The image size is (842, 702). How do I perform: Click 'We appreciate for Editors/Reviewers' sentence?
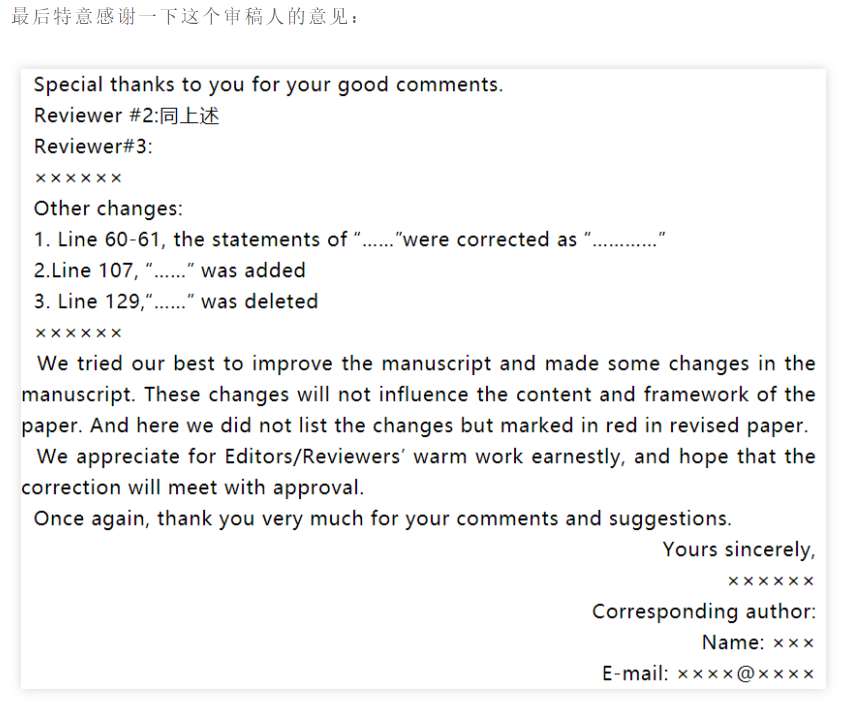426,457
